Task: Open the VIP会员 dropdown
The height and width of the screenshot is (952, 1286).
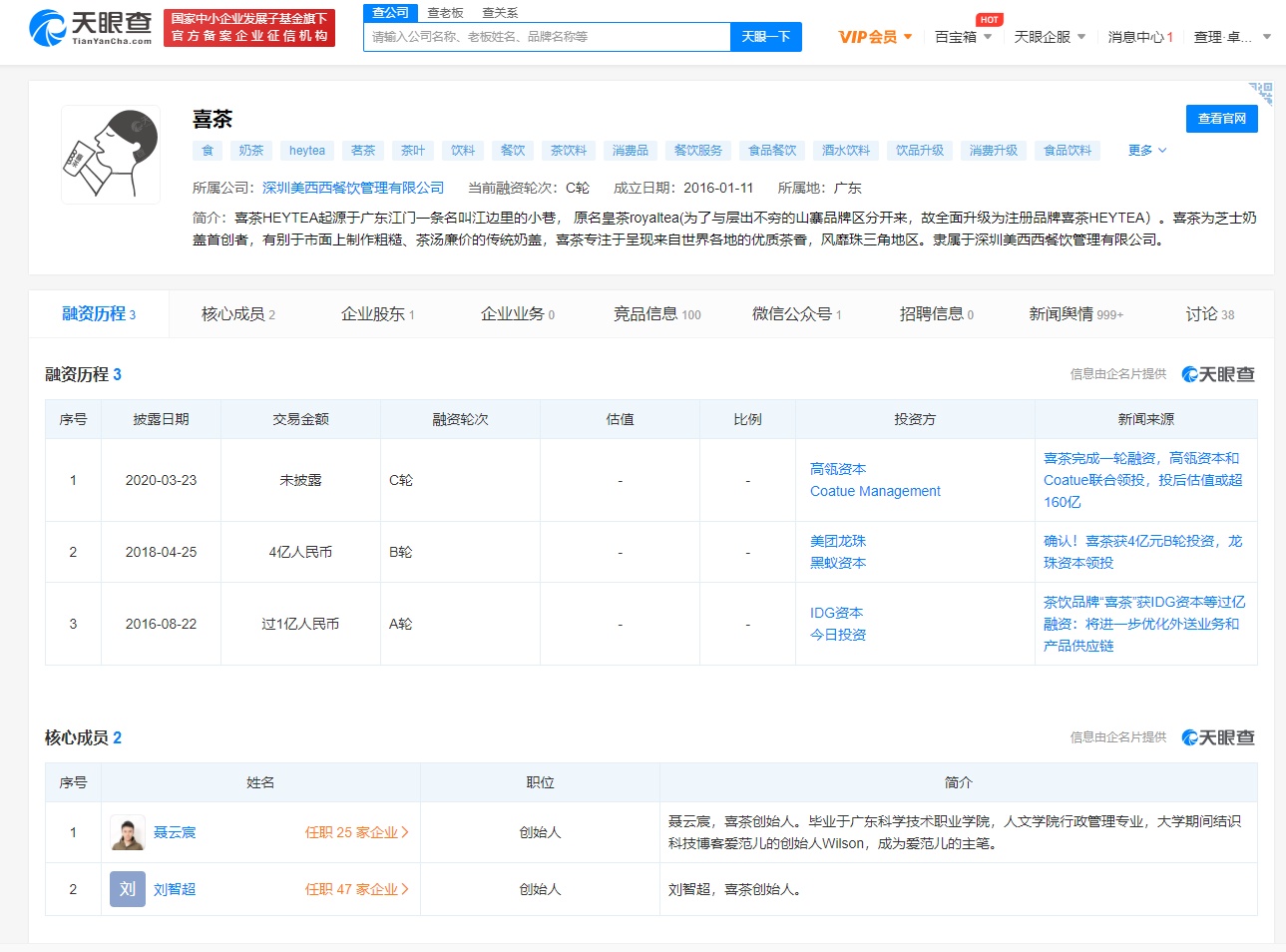Action: coord(875,37)
